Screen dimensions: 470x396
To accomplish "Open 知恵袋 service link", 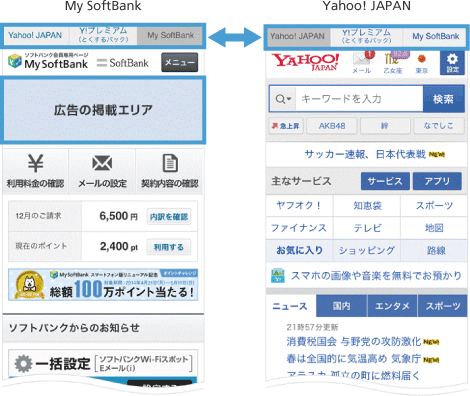I will pyautogui.click(x=367, y=206).
